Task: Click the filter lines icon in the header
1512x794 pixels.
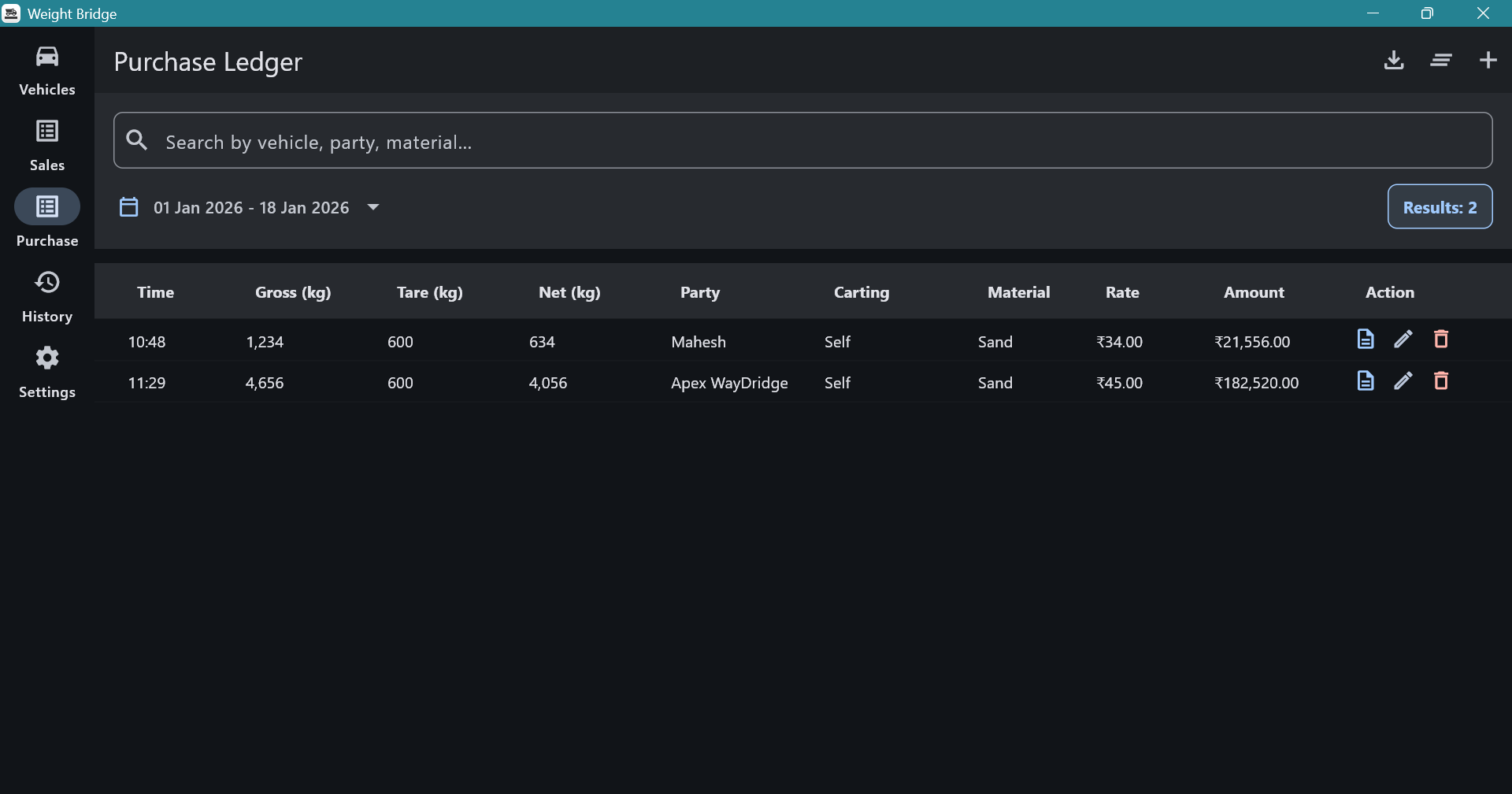Action: [x=1441, y=60]
